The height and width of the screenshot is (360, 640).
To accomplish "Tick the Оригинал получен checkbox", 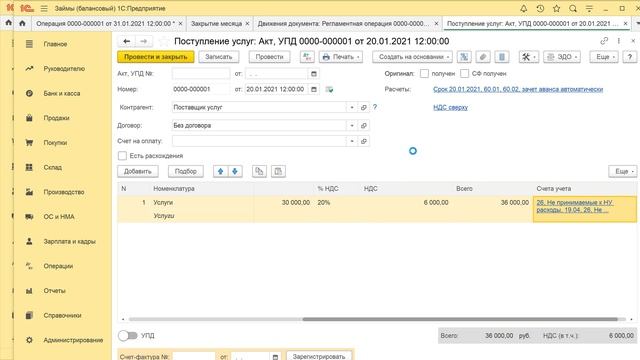I will coord(424,73).
